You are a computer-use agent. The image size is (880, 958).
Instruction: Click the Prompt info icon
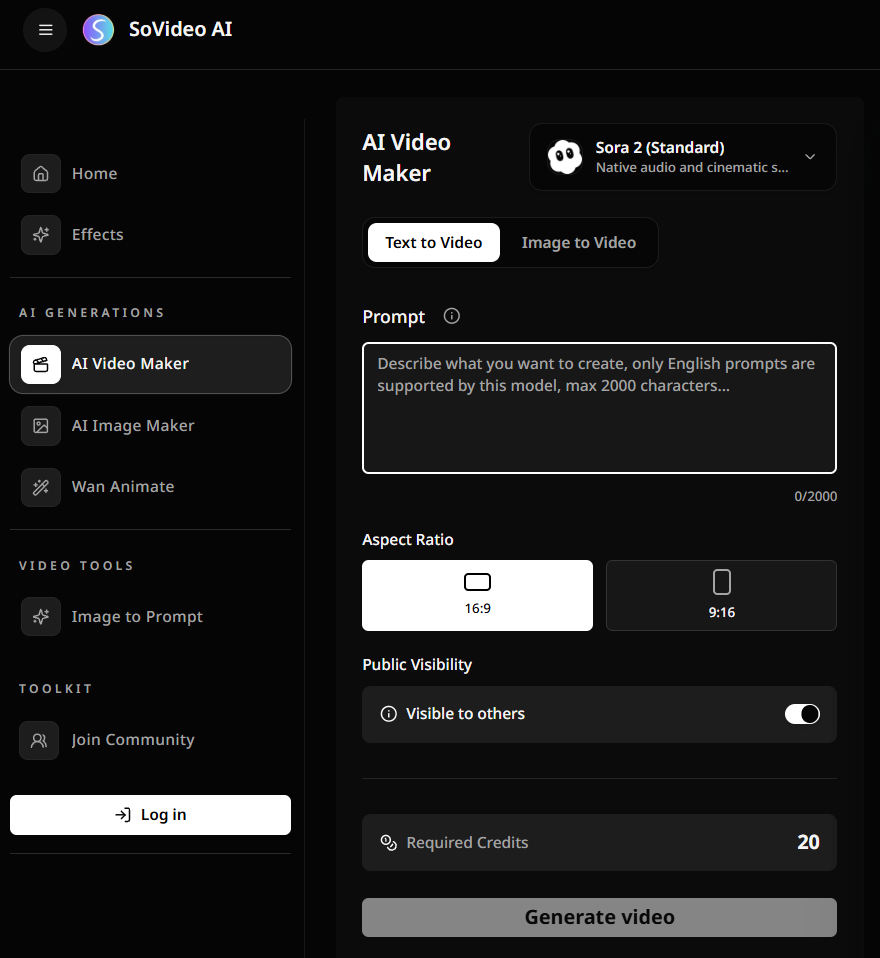[x=452, y=316]
